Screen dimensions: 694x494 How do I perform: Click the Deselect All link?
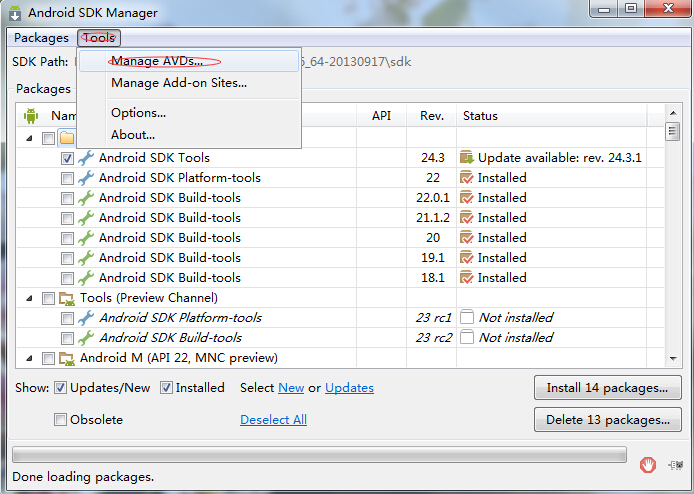273,420
